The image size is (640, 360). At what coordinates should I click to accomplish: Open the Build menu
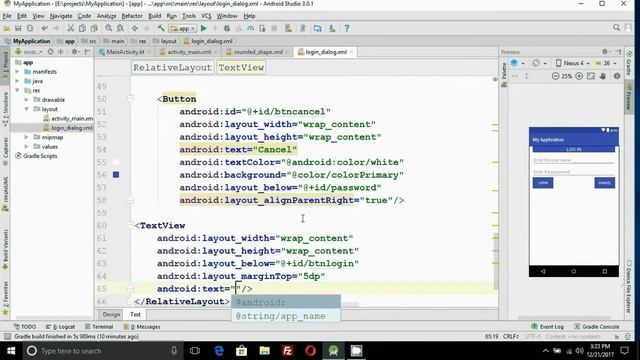pos(154,16)
